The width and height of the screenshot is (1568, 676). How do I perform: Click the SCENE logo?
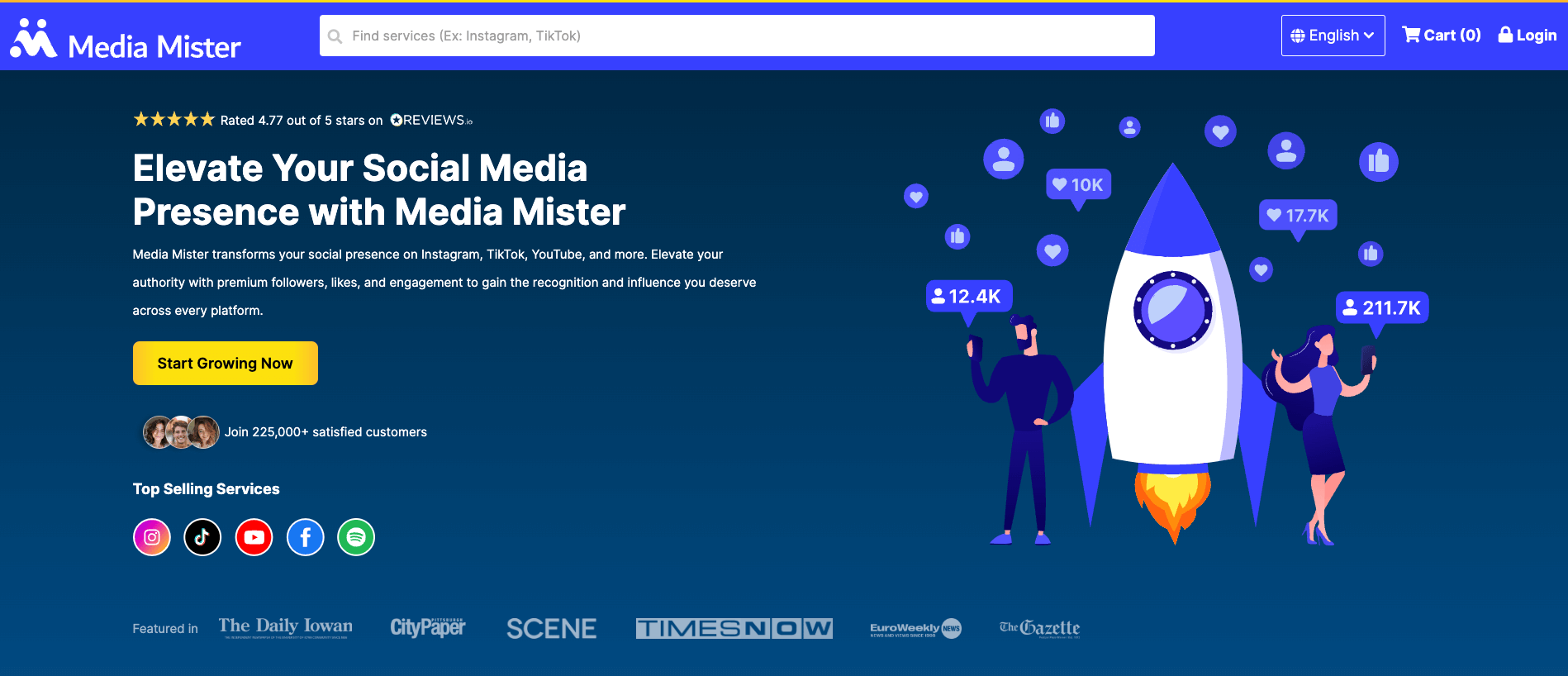(551, 629)
